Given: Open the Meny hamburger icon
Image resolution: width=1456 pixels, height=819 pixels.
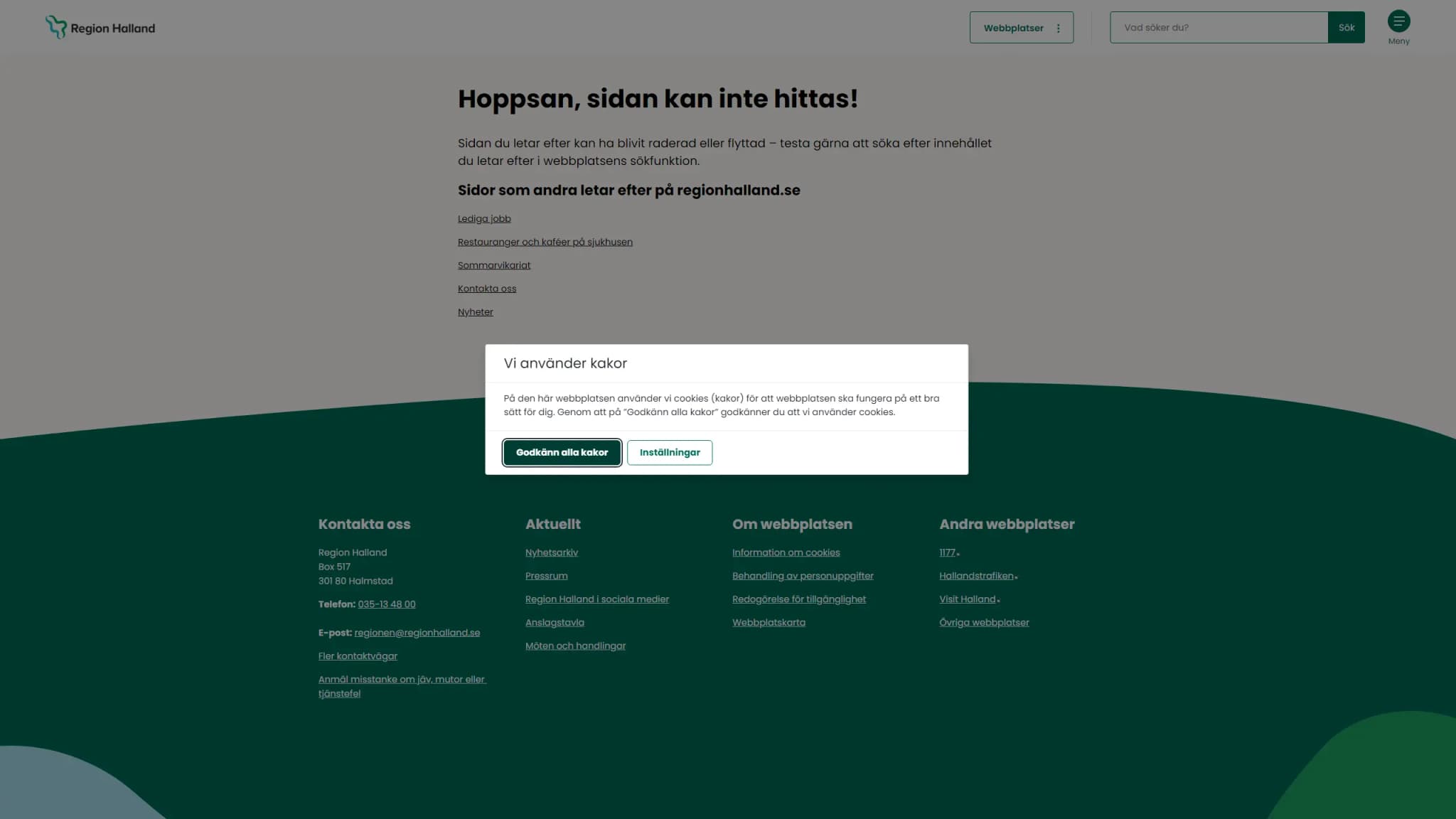Looking at the screenshot, I should pyautogui.click(x=1398, y=21).
